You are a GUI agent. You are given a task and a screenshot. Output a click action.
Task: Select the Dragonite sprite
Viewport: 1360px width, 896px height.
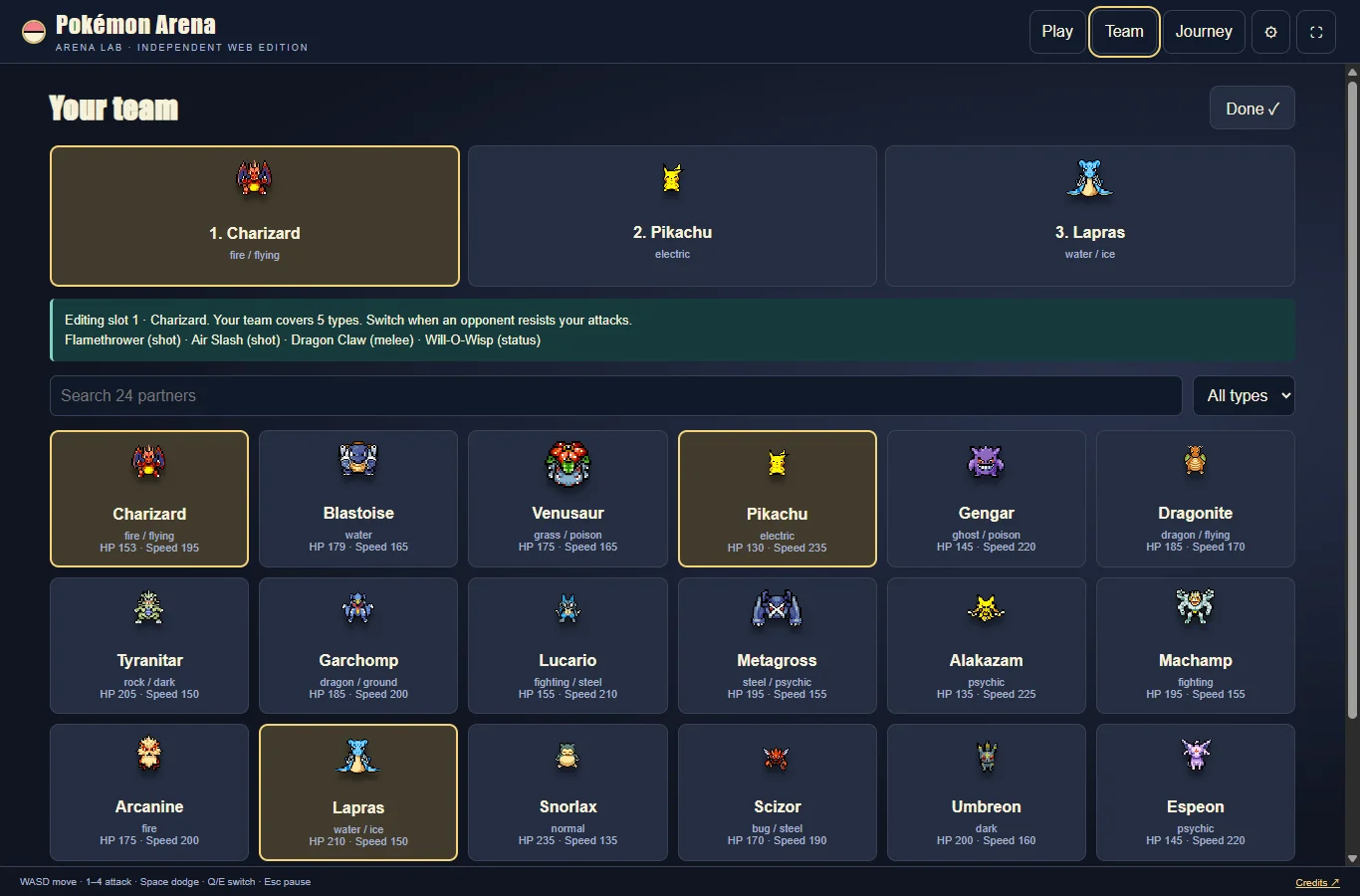point(1196,460)
